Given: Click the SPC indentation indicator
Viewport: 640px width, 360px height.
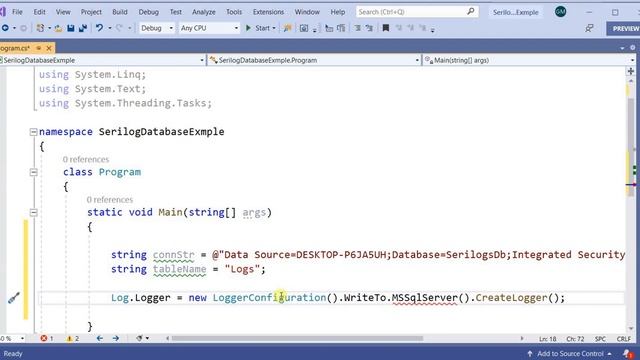Looking at the screenshot, I should (600, 339).
